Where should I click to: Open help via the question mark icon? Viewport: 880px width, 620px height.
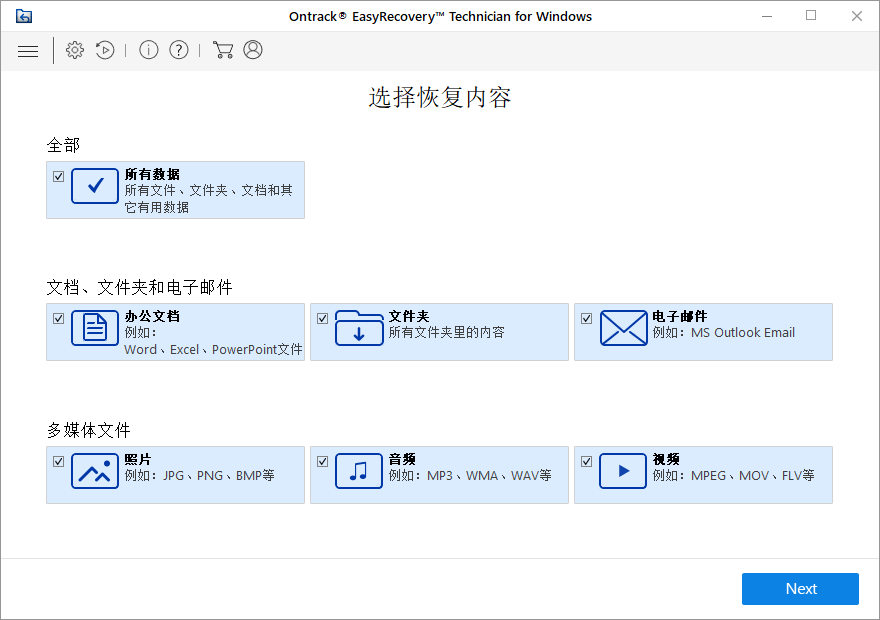point(178,50)
